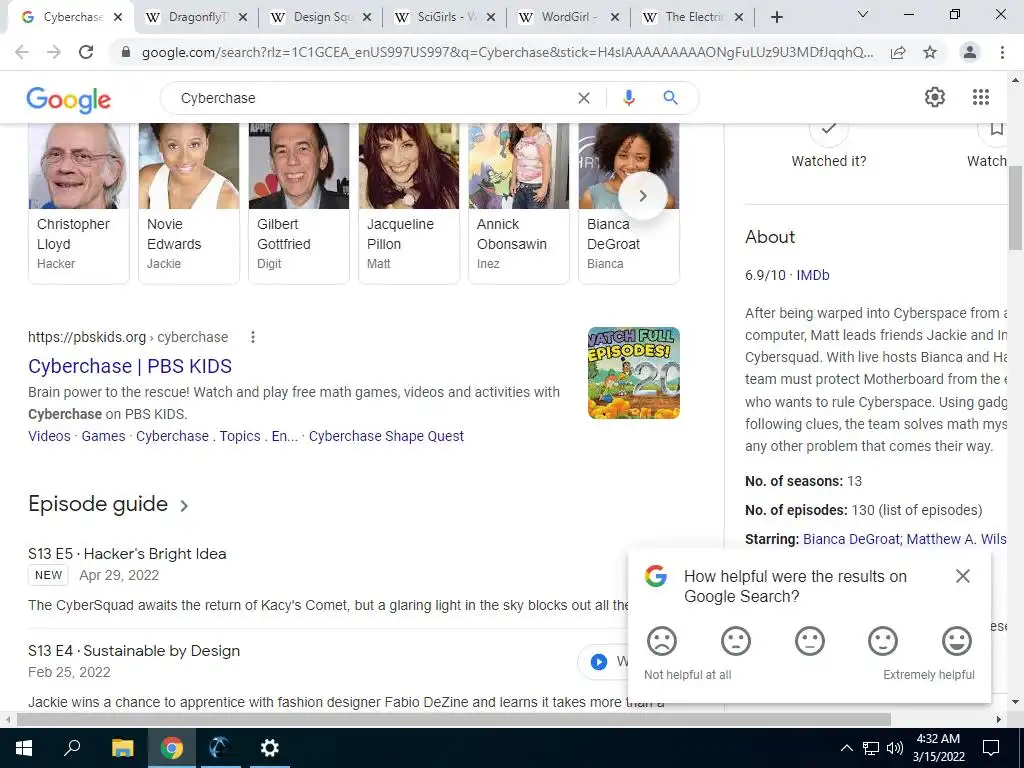1024x768 pixels.
Task: Click the browser back arrow
Action: (22, 52)
